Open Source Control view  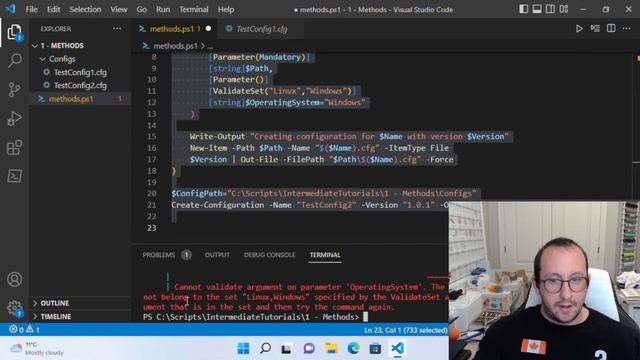point(14,89)
